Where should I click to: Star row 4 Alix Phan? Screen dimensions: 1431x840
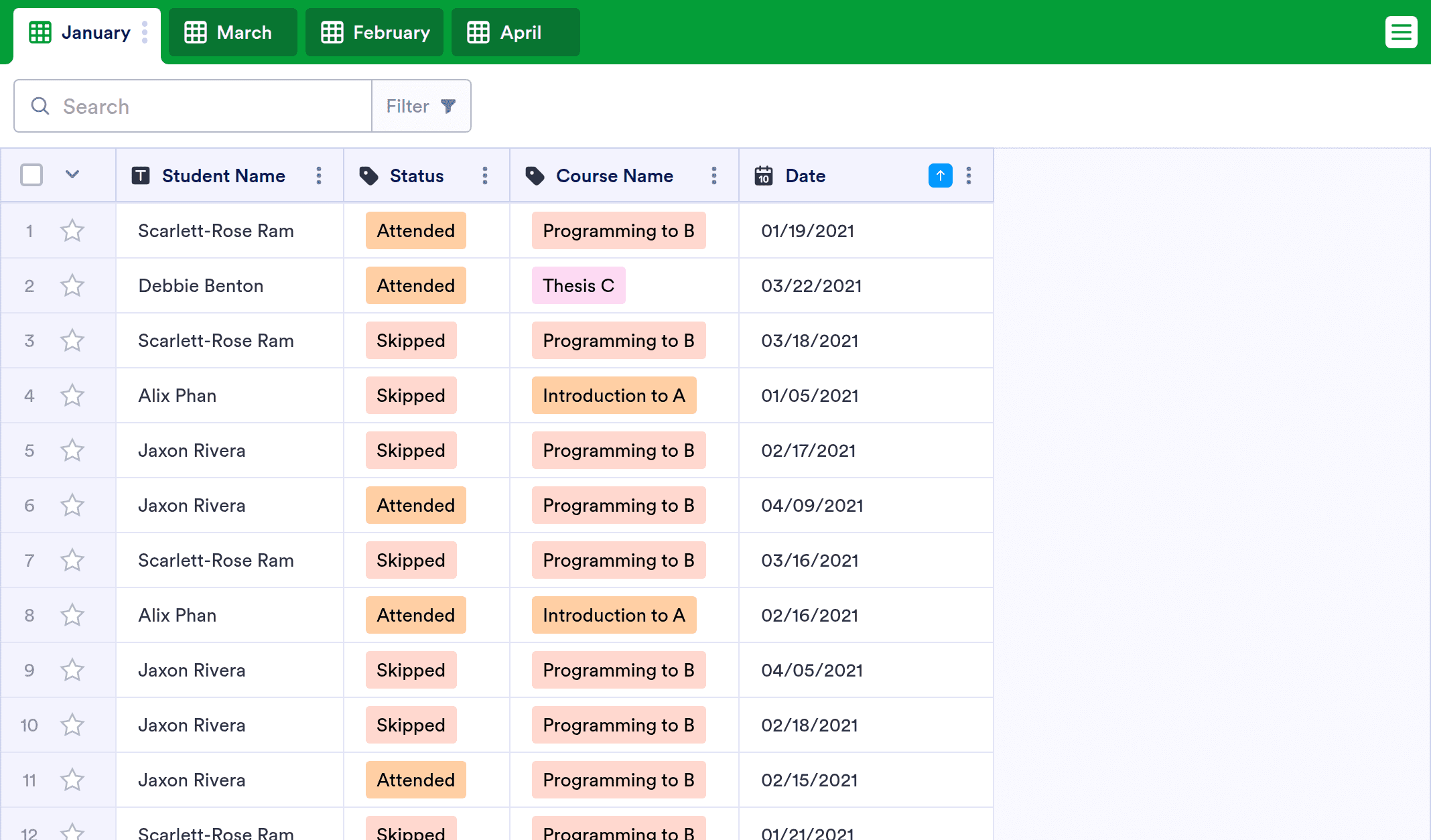tap(72, 395)
